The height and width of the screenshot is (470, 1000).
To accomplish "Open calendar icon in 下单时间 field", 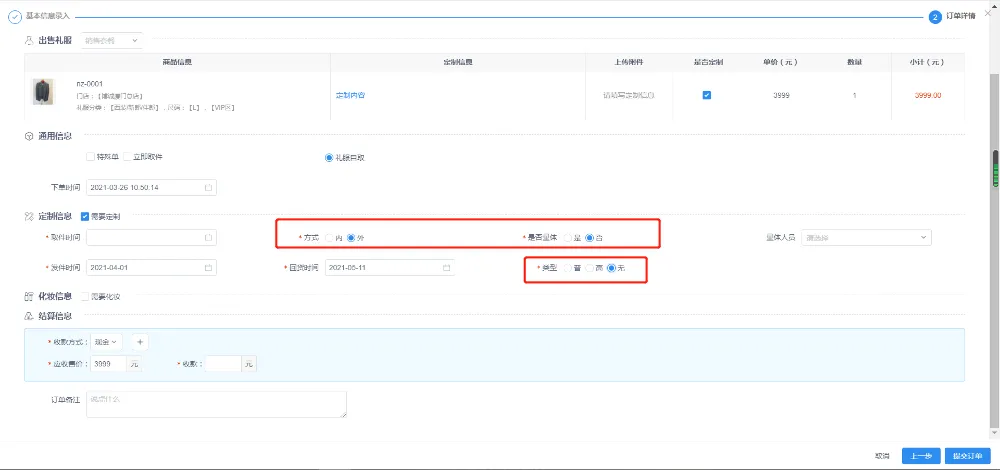I will (208, 187).
